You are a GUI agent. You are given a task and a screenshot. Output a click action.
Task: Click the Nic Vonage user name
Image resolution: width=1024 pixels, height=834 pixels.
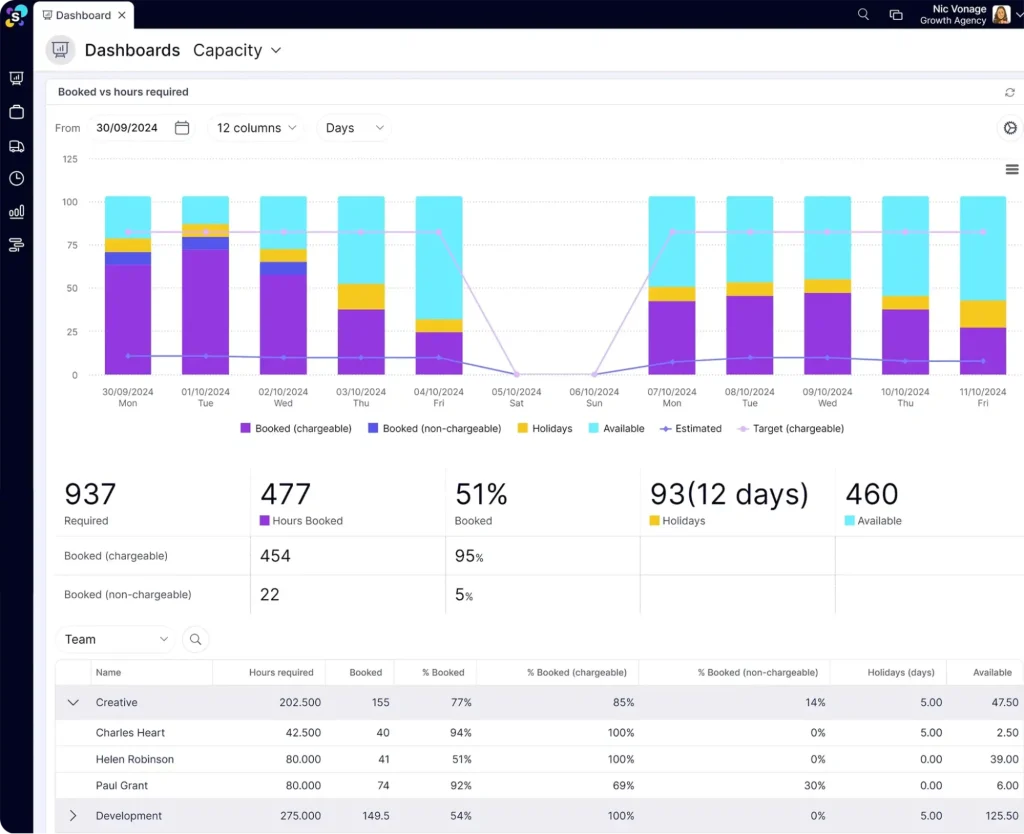pyautogui.click(x=959, y=9)
